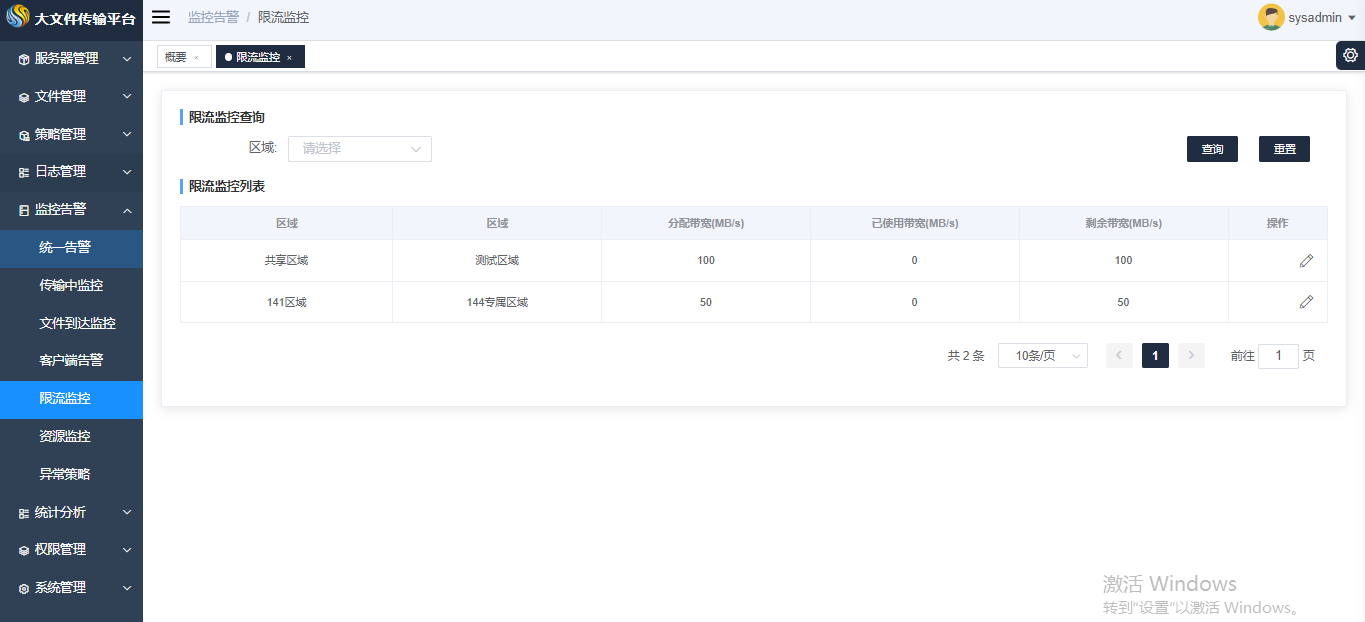The height and width of the screenshot is (622, 1365).
Task: Click the 查询 button
Action: tap(1212, 149)
